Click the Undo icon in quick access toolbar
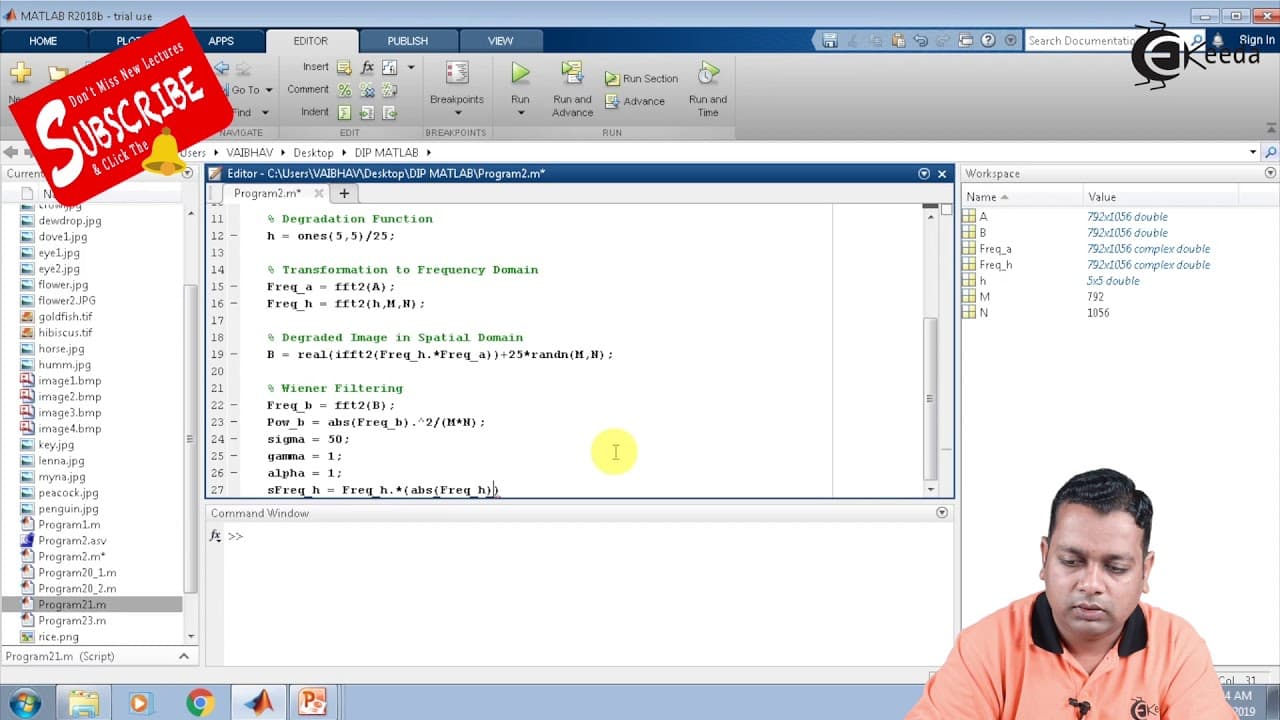The height and width of the screenshot is (720, 1280). pyautogui.click(x=920, y=41)
